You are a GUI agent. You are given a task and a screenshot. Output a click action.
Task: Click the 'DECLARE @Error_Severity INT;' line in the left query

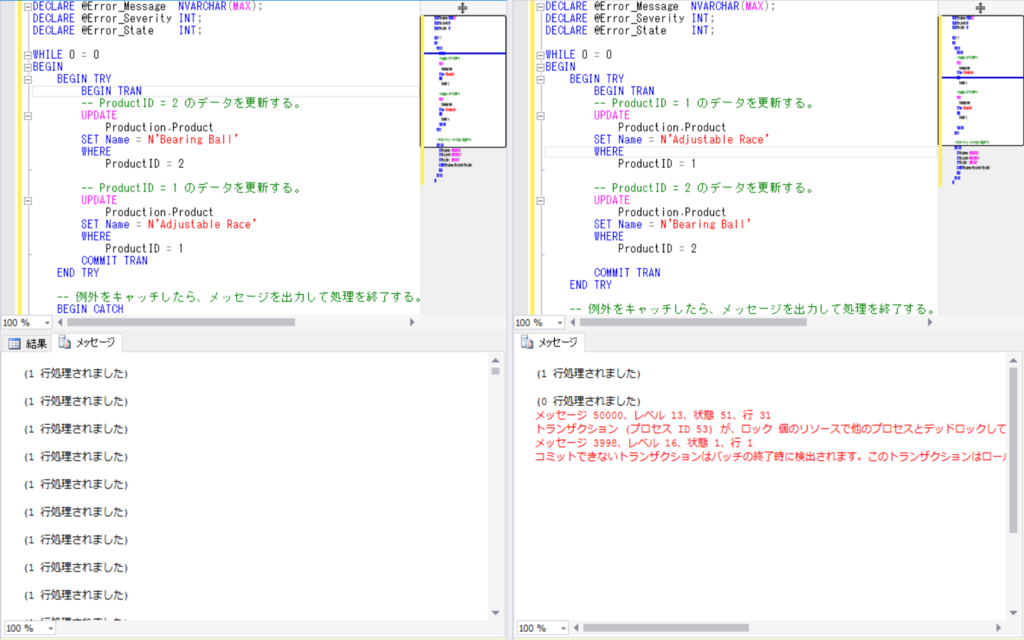point(118,18)
